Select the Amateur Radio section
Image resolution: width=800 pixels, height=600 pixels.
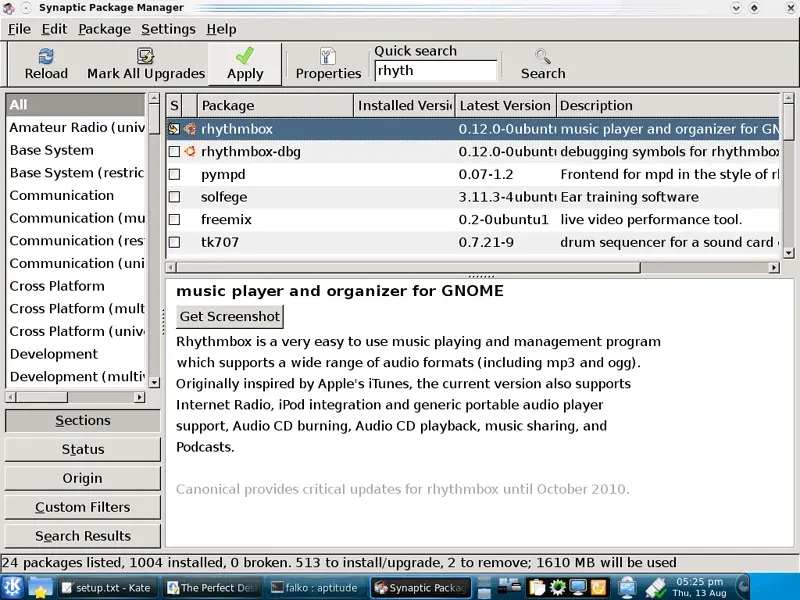pos(76,128)
